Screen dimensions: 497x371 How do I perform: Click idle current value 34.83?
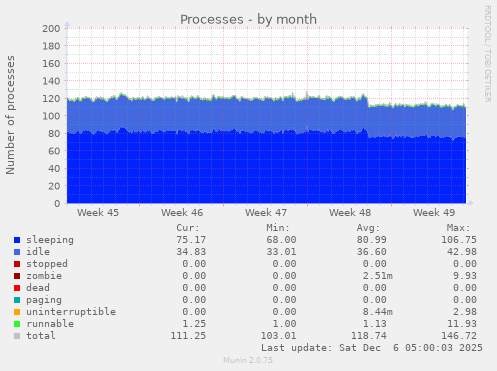coord(191,252)
